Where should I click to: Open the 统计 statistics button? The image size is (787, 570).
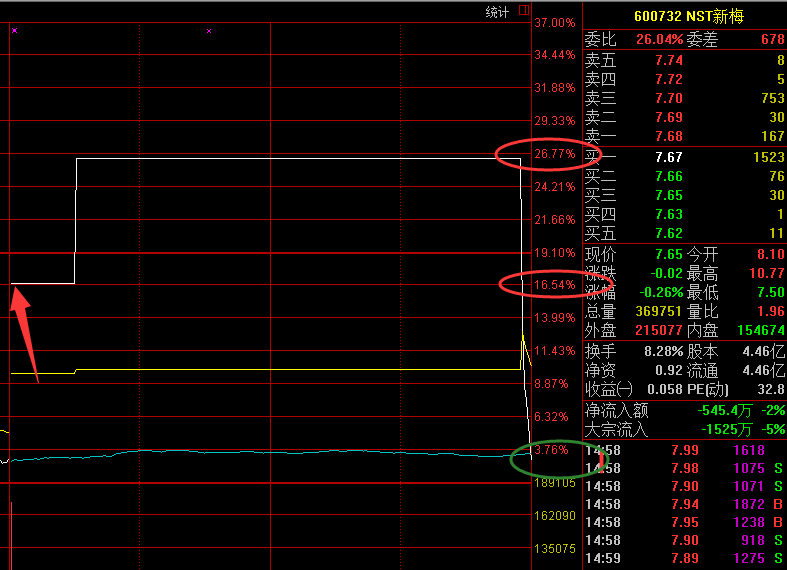pos(497,12)
